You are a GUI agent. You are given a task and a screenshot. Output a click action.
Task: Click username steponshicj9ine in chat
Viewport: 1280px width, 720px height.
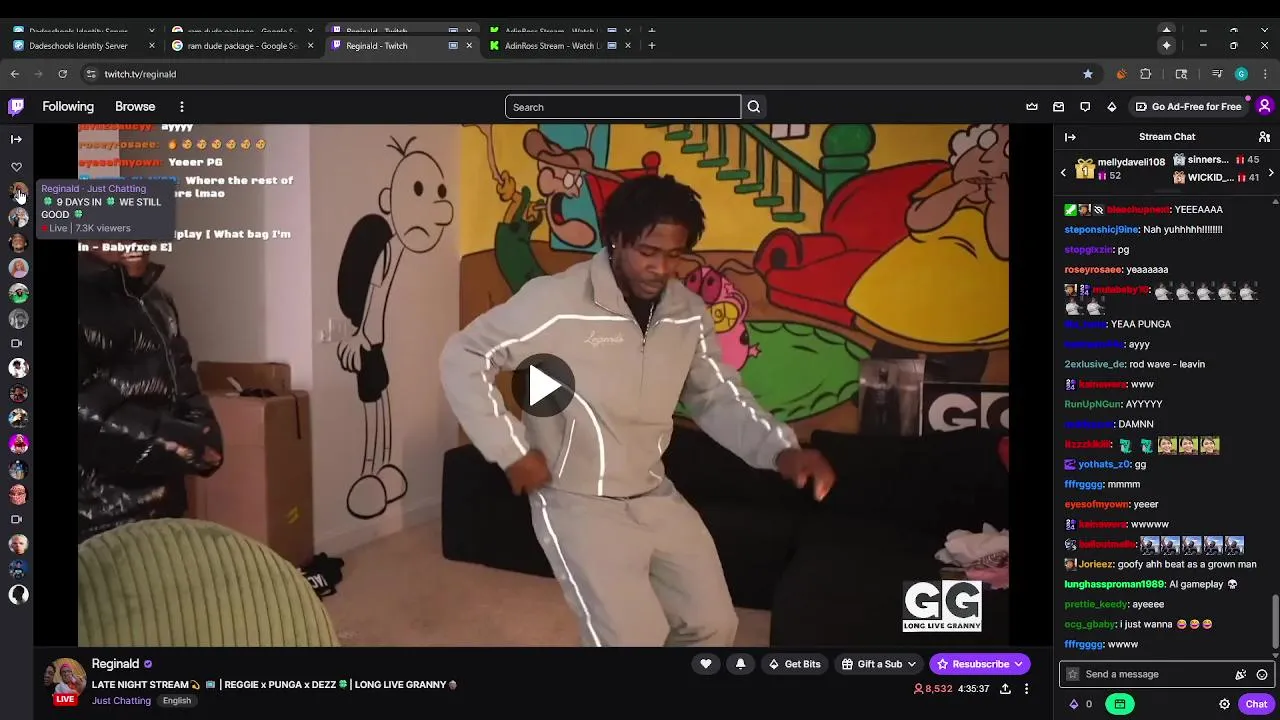[1101, 229]
